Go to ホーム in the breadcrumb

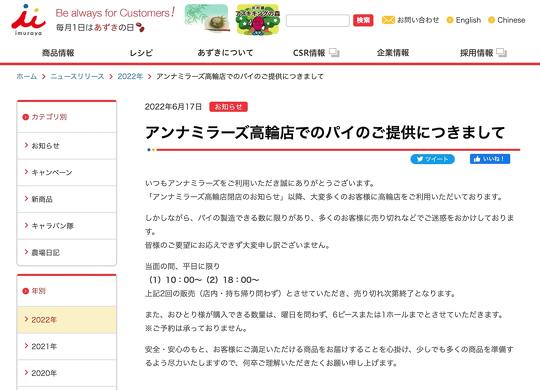tap(27, 76)
